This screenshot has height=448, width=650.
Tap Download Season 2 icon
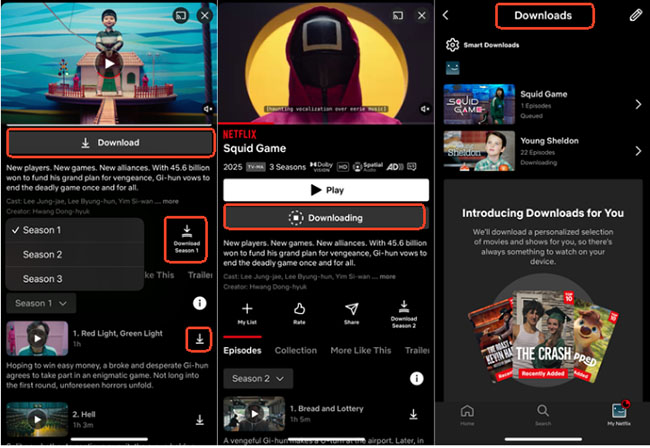click(404, 315)
